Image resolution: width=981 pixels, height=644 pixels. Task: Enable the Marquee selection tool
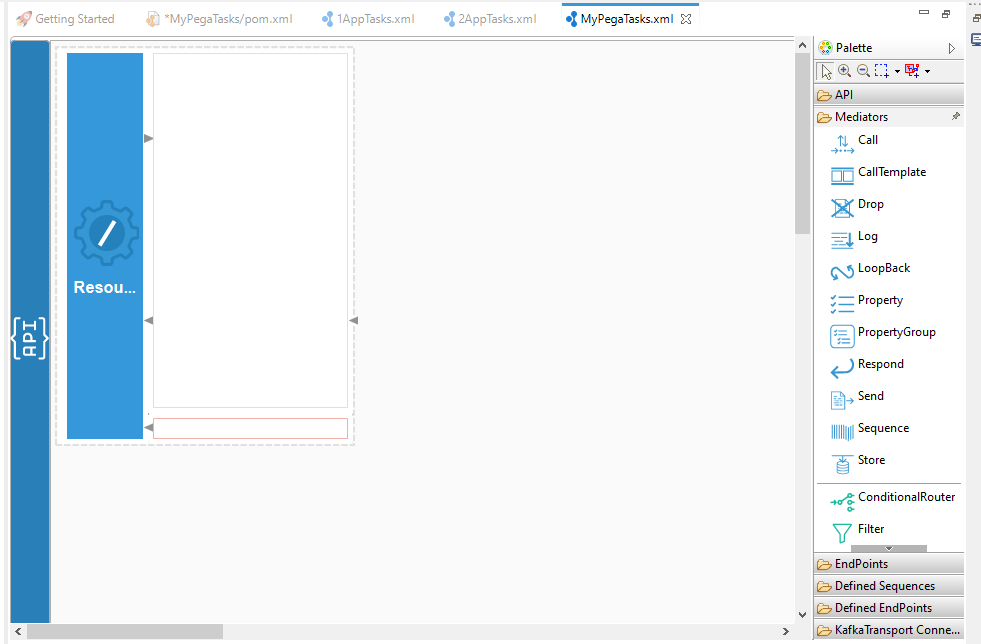click(x=881, y=71)
